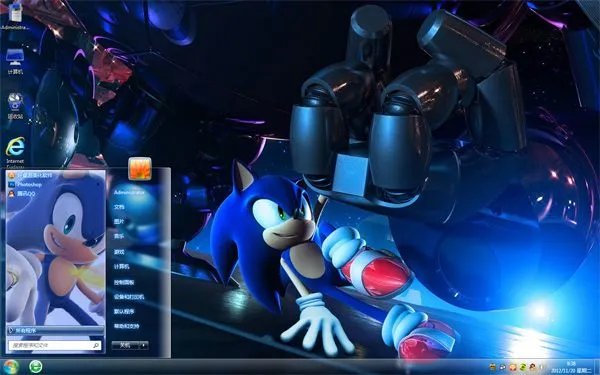
Task: Click the QQ penguin tray icon
Action: pyautogui.click(x=533, y=367)
